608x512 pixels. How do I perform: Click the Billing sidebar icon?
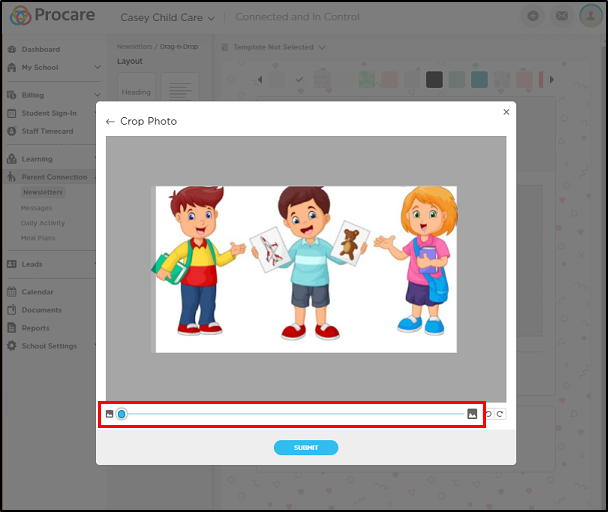point(12,95)
